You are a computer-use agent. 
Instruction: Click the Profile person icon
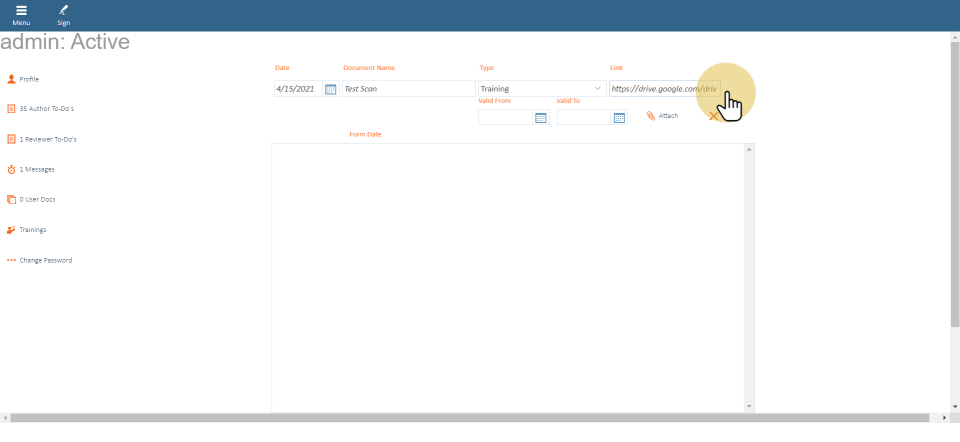tap(12, 79)
